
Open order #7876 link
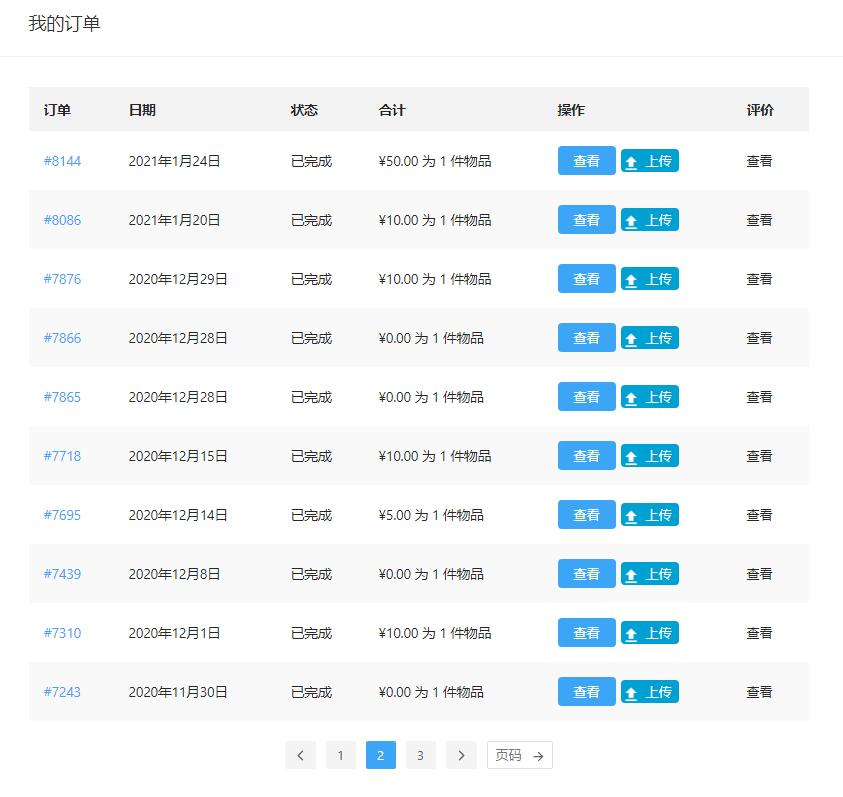[62, 279]
